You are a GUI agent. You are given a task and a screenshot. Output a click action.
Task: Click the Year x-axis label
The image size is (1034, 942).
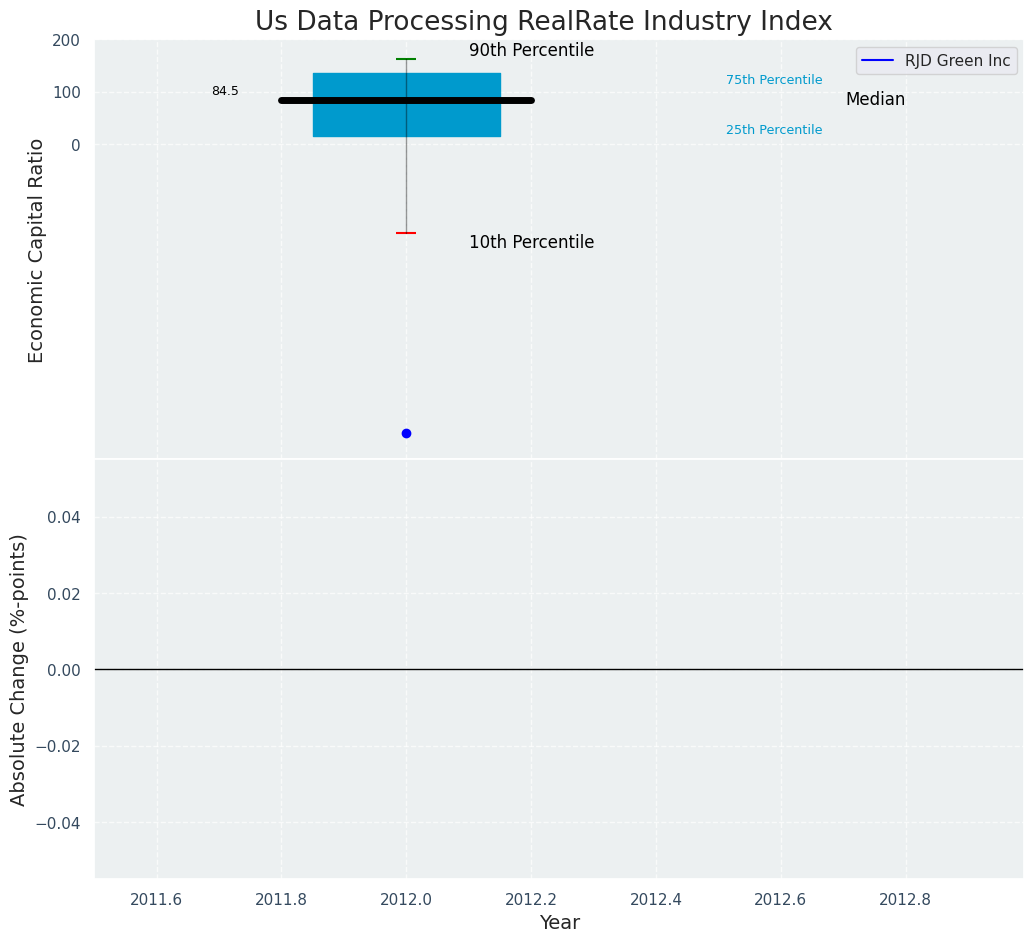559,923
